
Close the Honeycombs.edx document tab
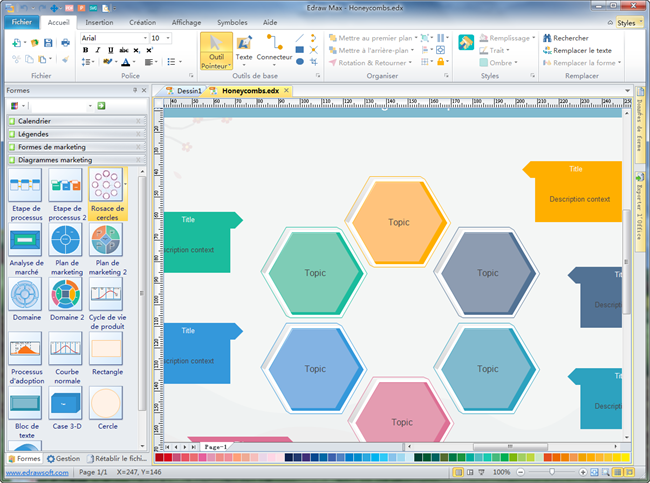(x=286, y=90)
